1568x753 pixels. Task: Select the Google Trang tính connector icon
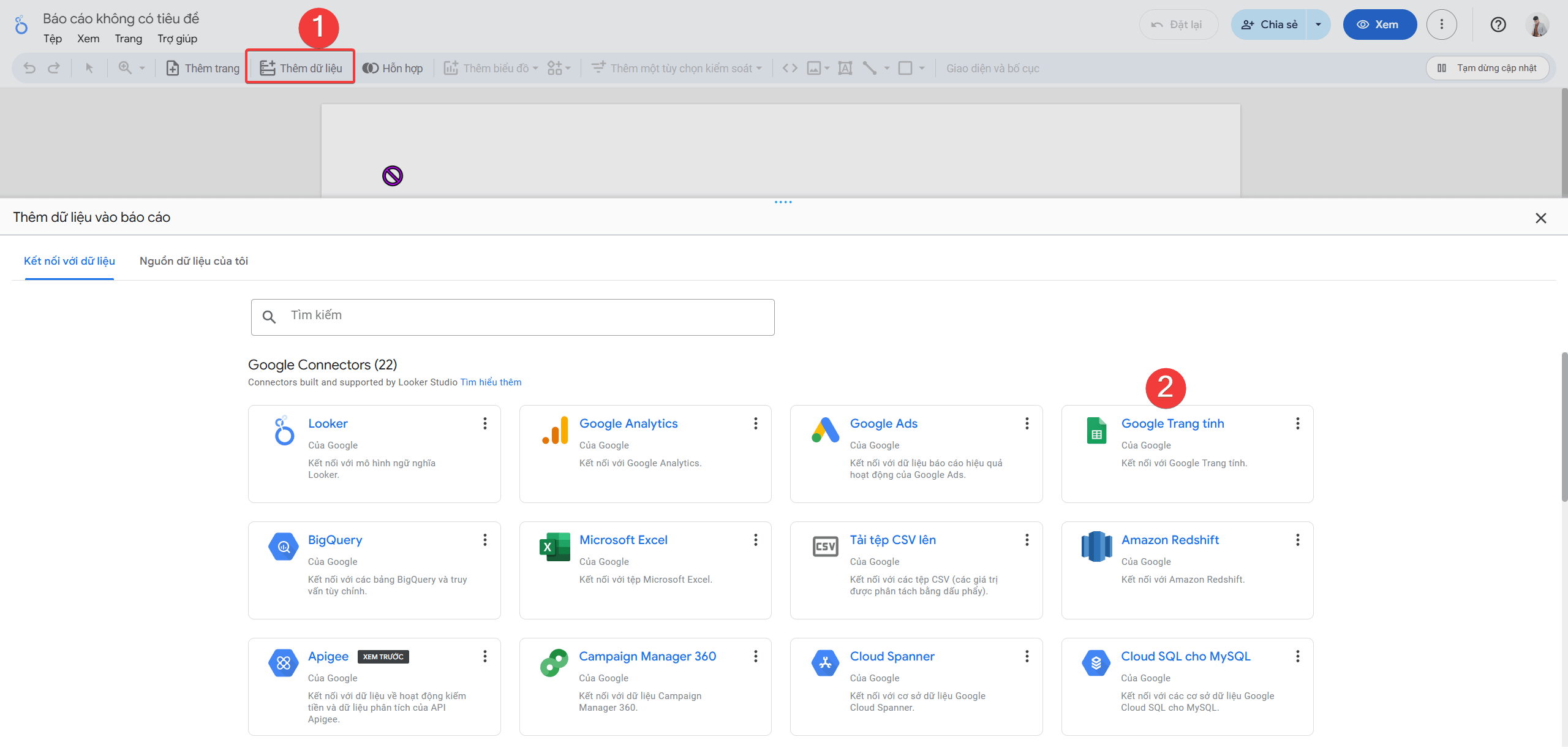(x=1096, y=431)
